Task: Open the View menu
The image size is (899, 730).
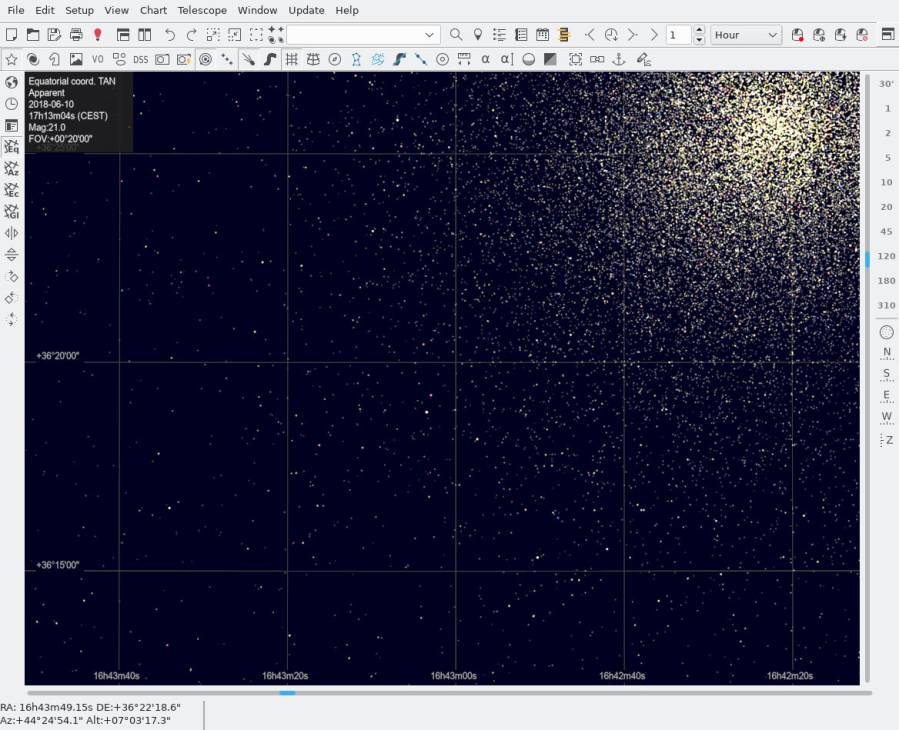Action: click(x=116, y=10)
